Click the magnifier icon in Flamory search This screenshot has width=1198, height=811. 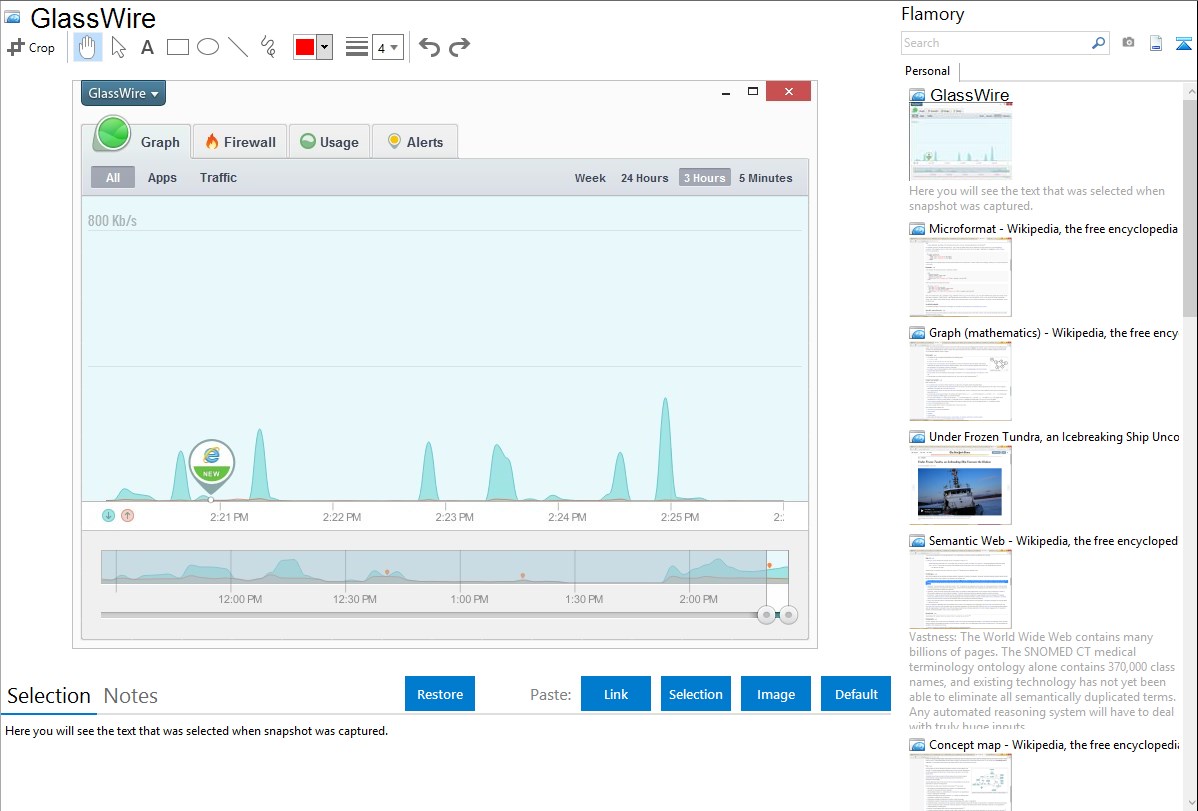[x=1098, y=43]
